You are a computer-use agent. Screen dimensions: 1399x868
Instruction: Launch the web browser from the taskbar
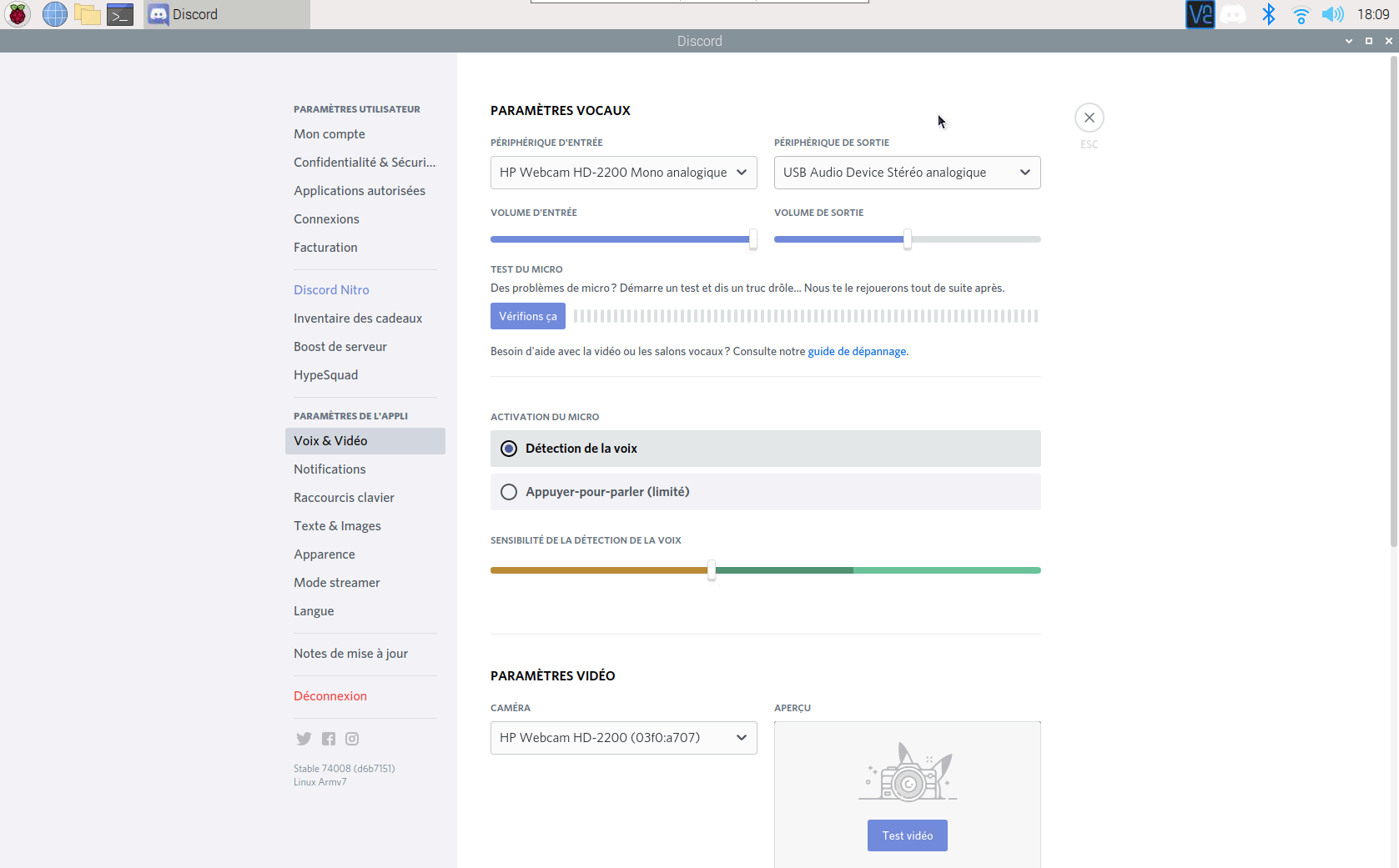pyautogui.click(x=54, y=14)
